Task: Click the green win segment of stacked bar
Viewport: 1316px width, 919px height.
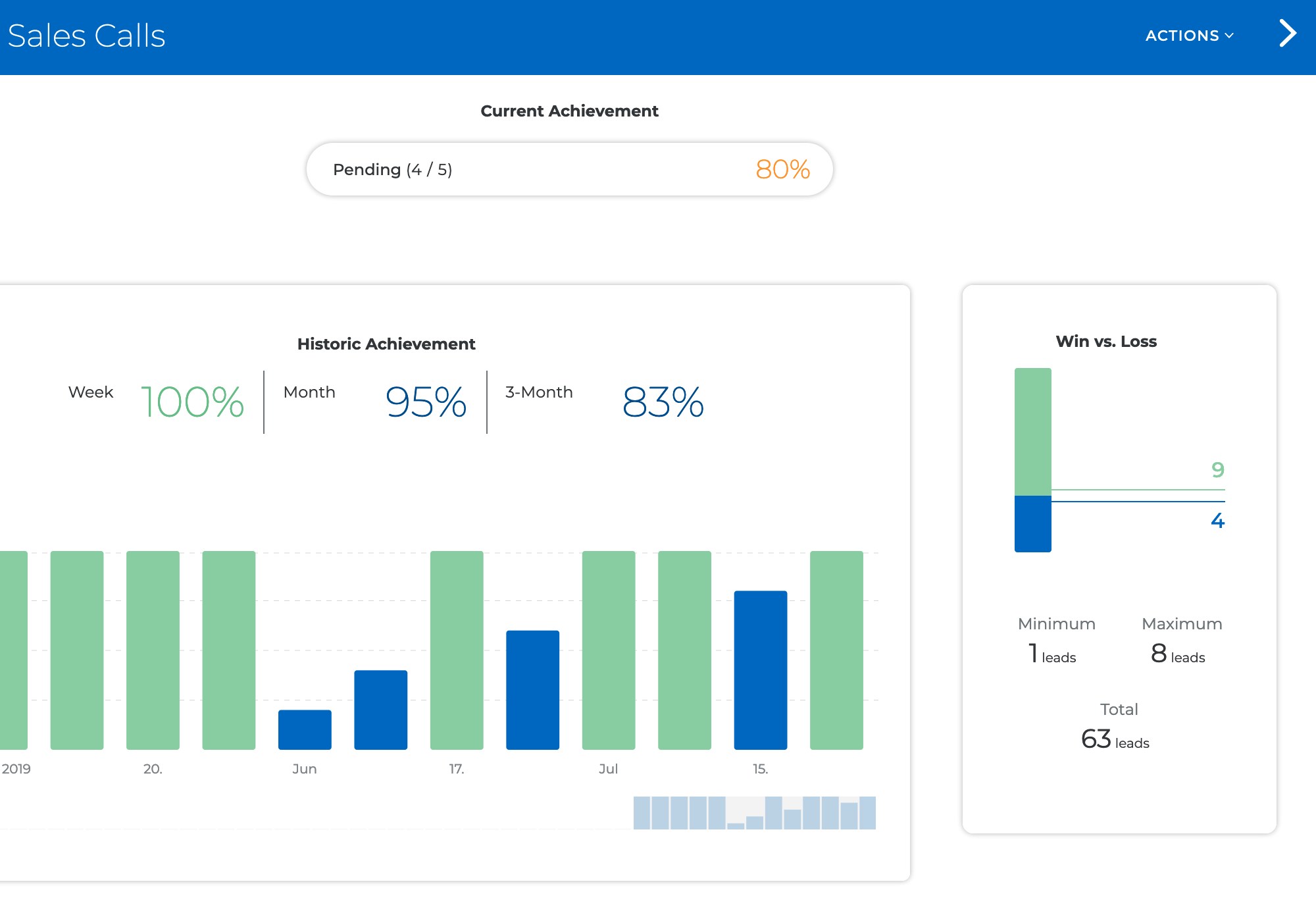Action: [1032, 431]
